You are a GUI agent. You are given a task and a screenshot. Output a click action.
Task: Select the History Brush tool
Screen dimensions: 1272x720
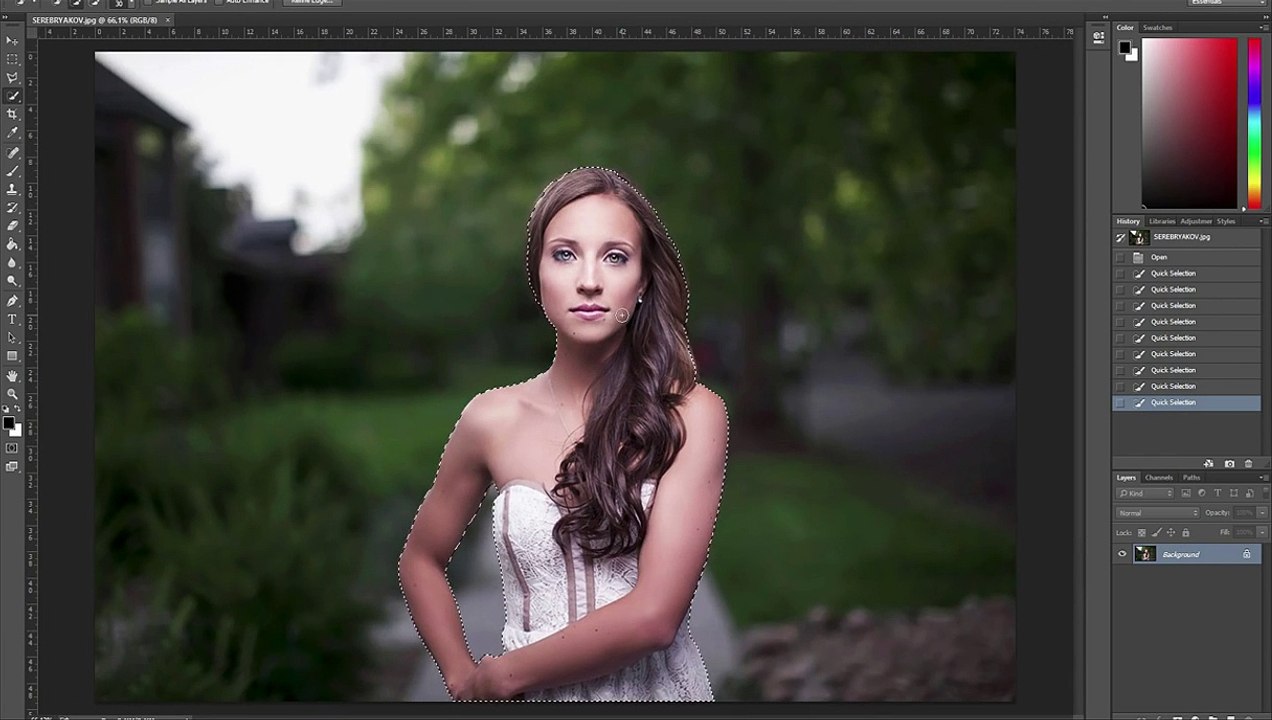point(12,207)
